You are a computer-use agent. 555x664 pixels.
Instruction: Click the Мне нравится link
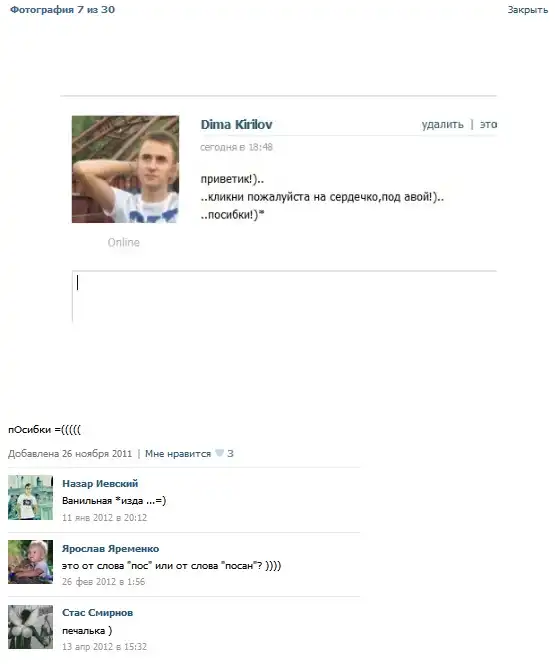click(178, 454)
